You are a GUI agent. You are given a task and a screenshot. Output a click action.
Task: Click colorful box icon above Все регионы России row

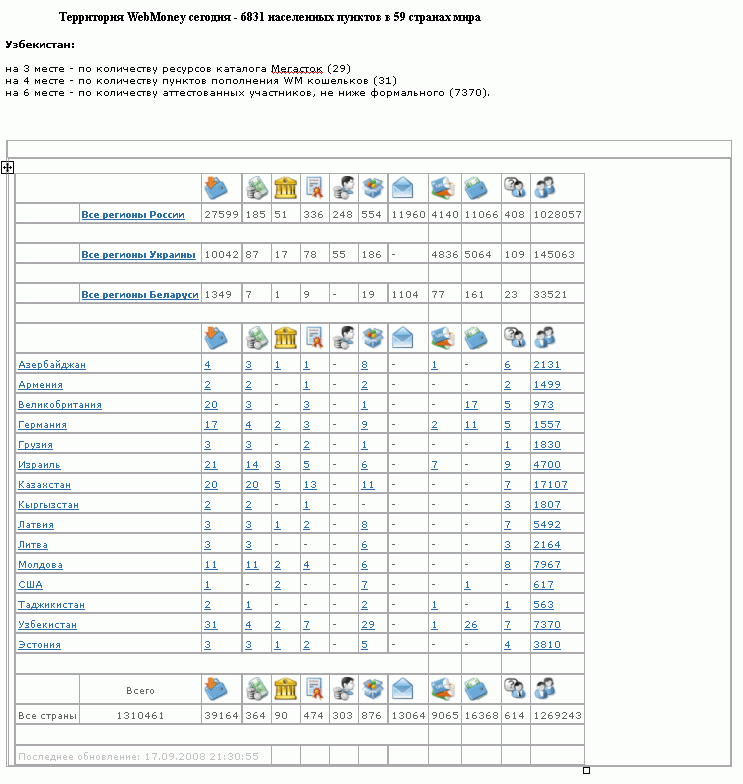tap(373, 188)
